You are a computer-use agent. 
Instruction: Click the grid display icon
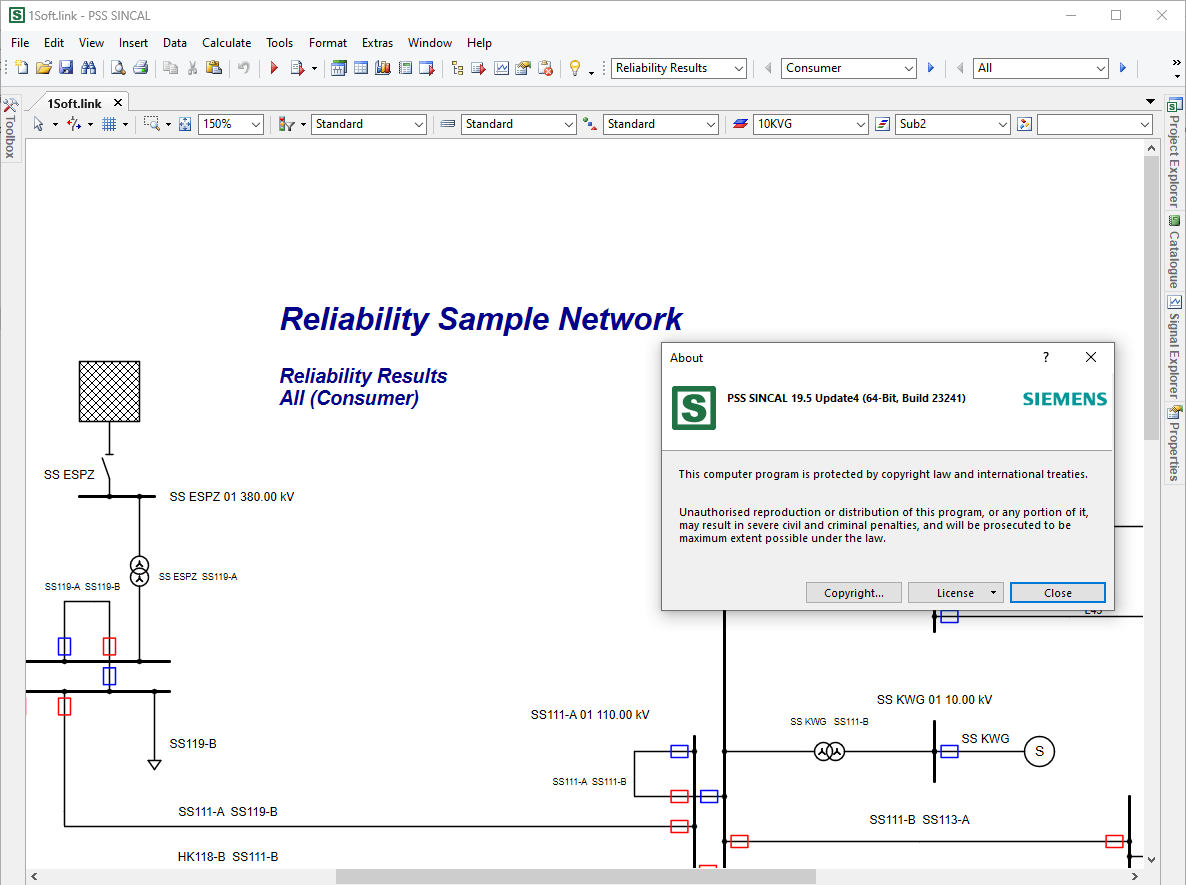pos(110,124)
